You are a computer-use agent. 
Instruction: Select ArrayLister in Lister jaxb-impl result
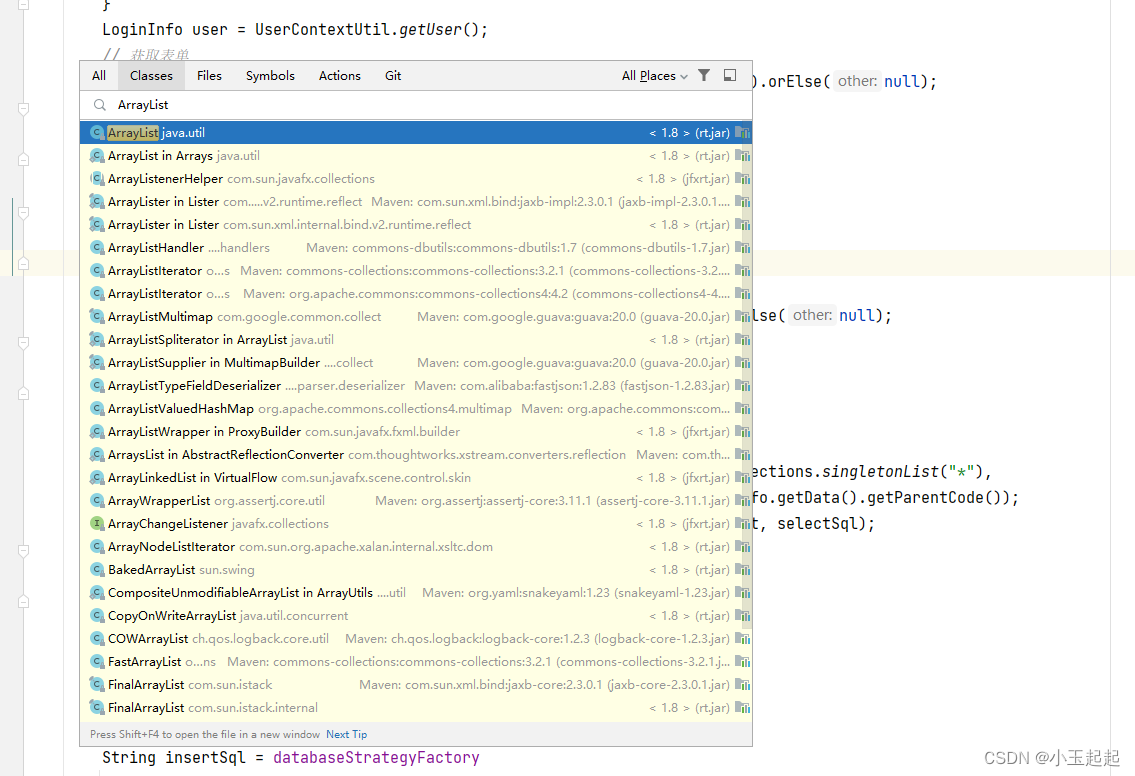(416, 201)
